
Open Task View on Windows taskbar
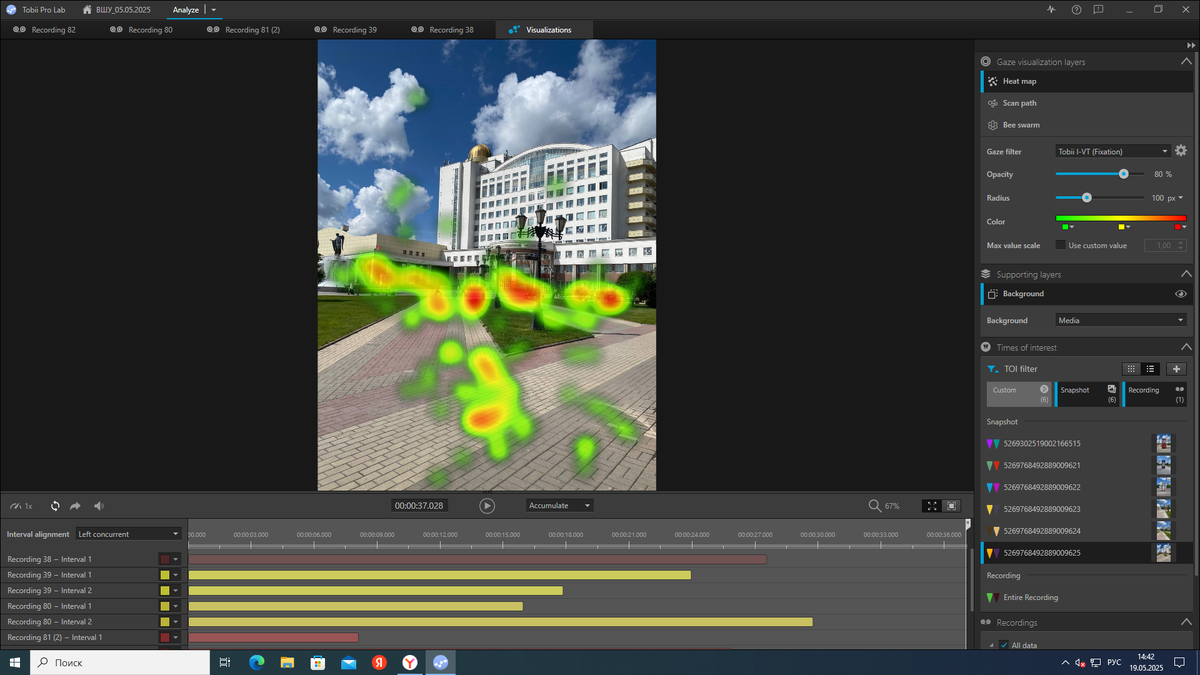click(x=225, y=662)
